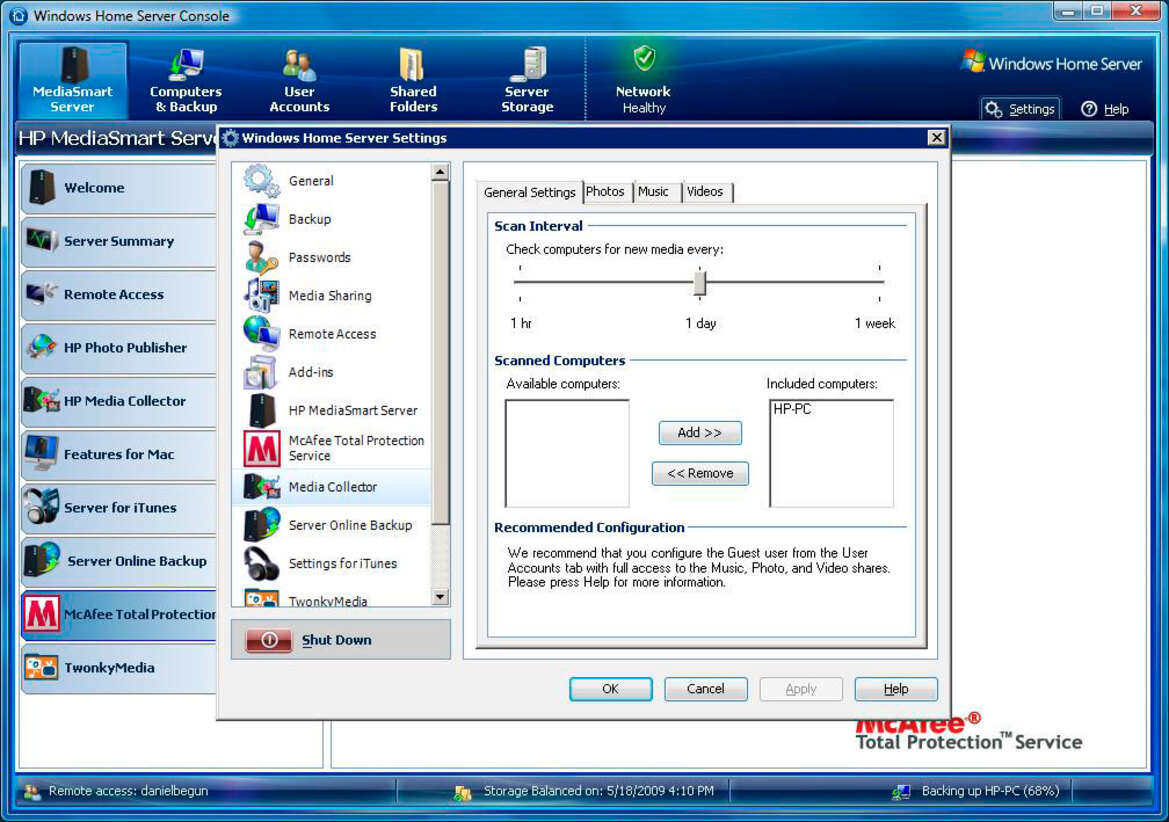Open Server Online Backup in console sidebar
Screen dimensions: 1169x822
tap(119, 560)
